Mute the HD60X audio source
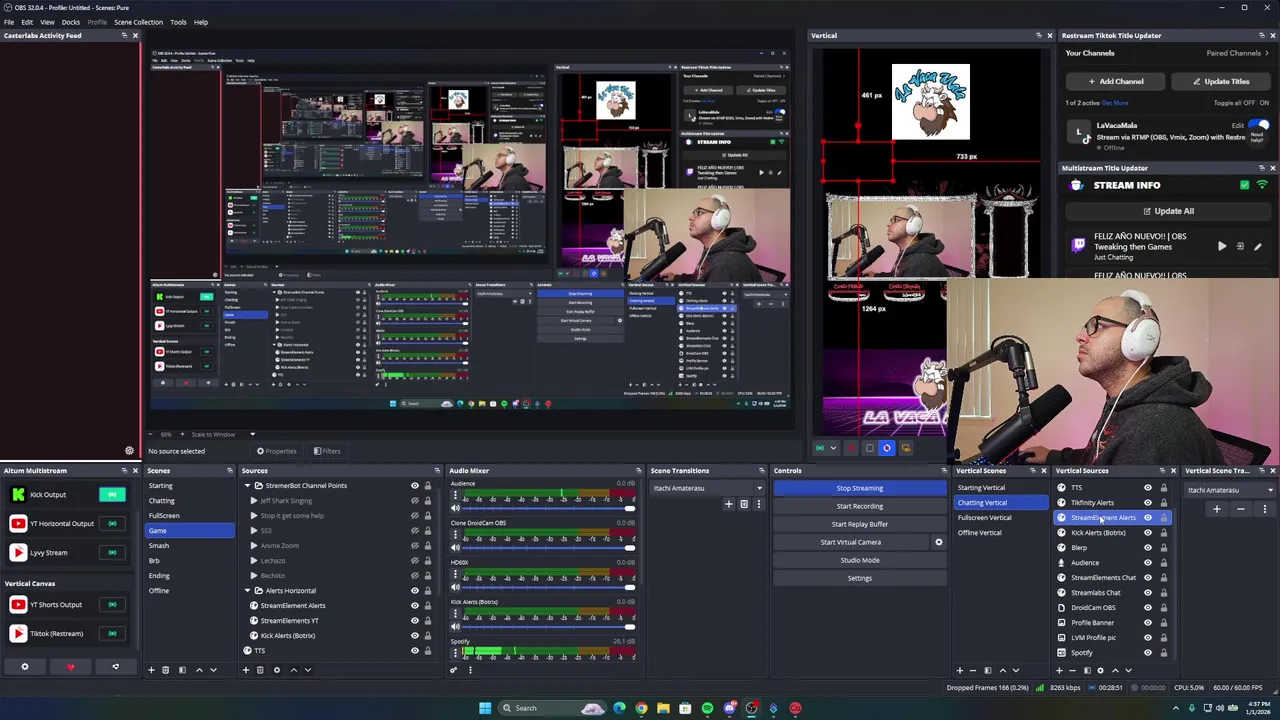 point(455,587)
